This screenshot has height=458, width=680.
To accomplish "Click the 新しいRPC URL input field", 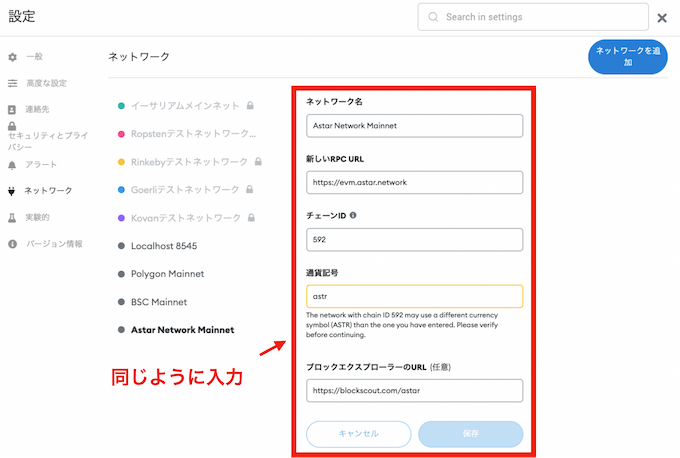I will coord(415,182).
